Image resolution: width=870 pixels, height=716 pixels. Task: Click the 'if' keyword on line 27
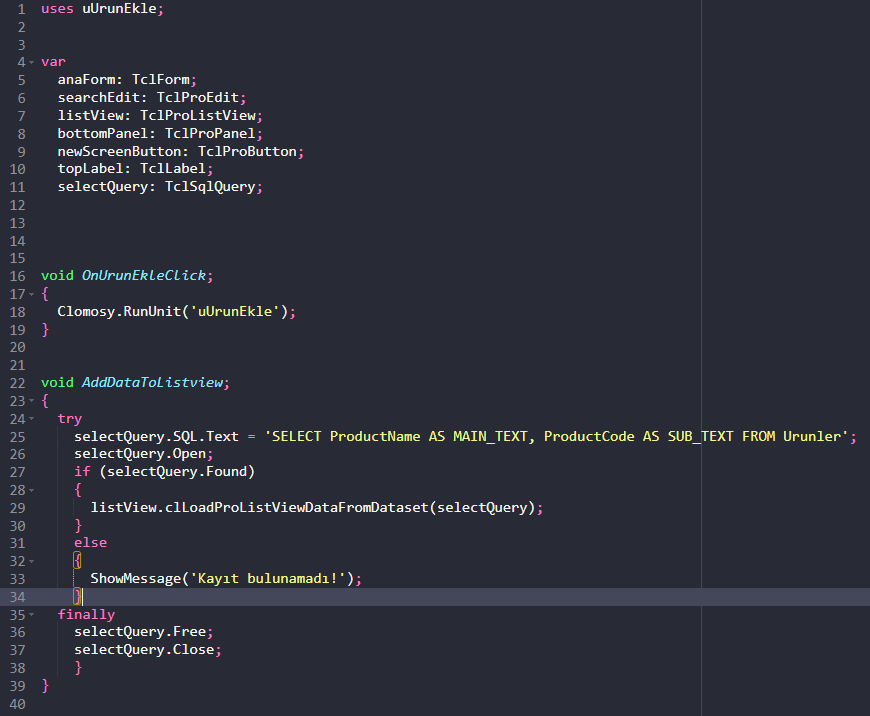click(82, 472)
